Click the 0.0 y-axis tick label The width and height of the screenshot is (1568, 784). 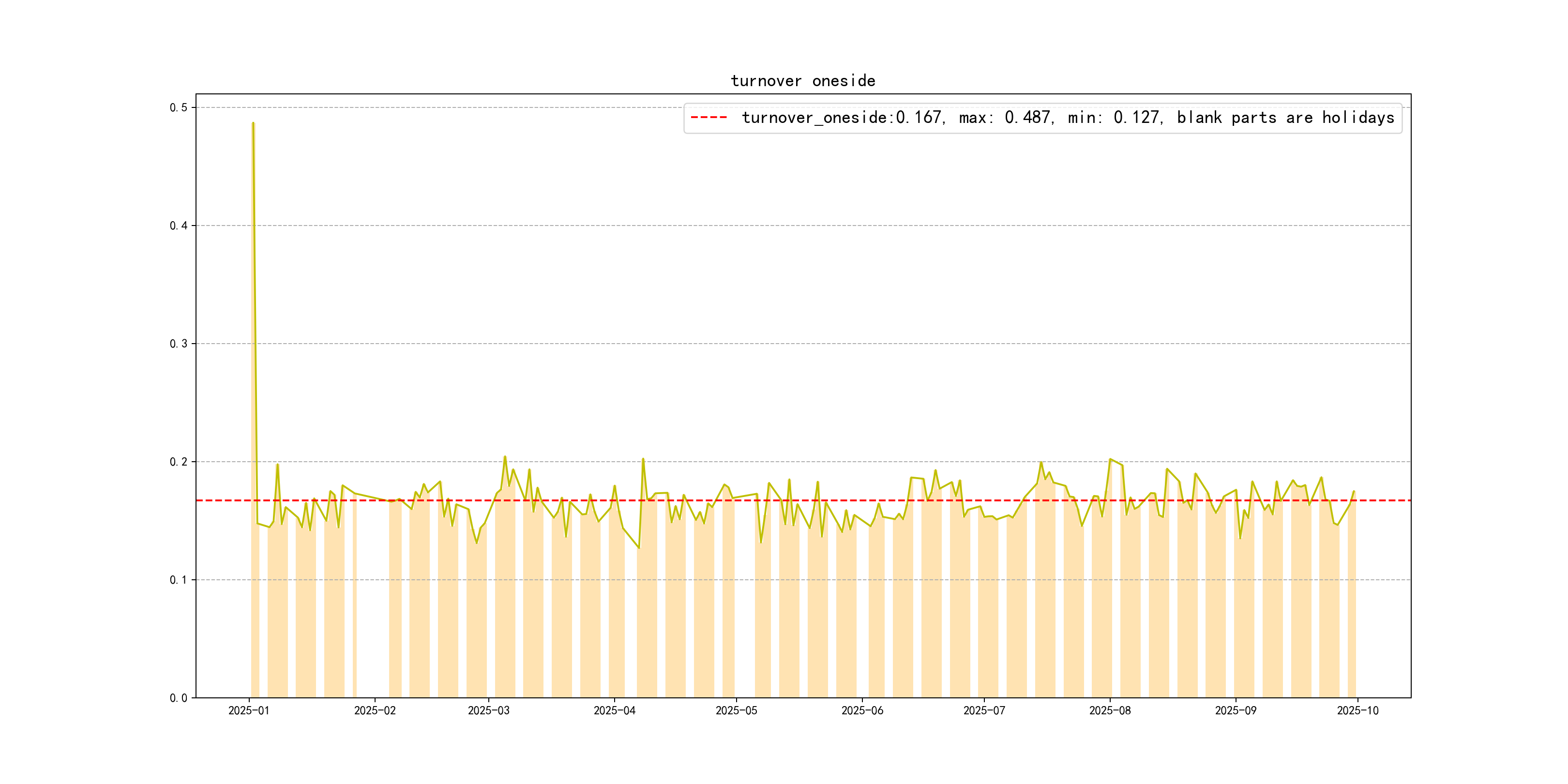coord(179,698)
